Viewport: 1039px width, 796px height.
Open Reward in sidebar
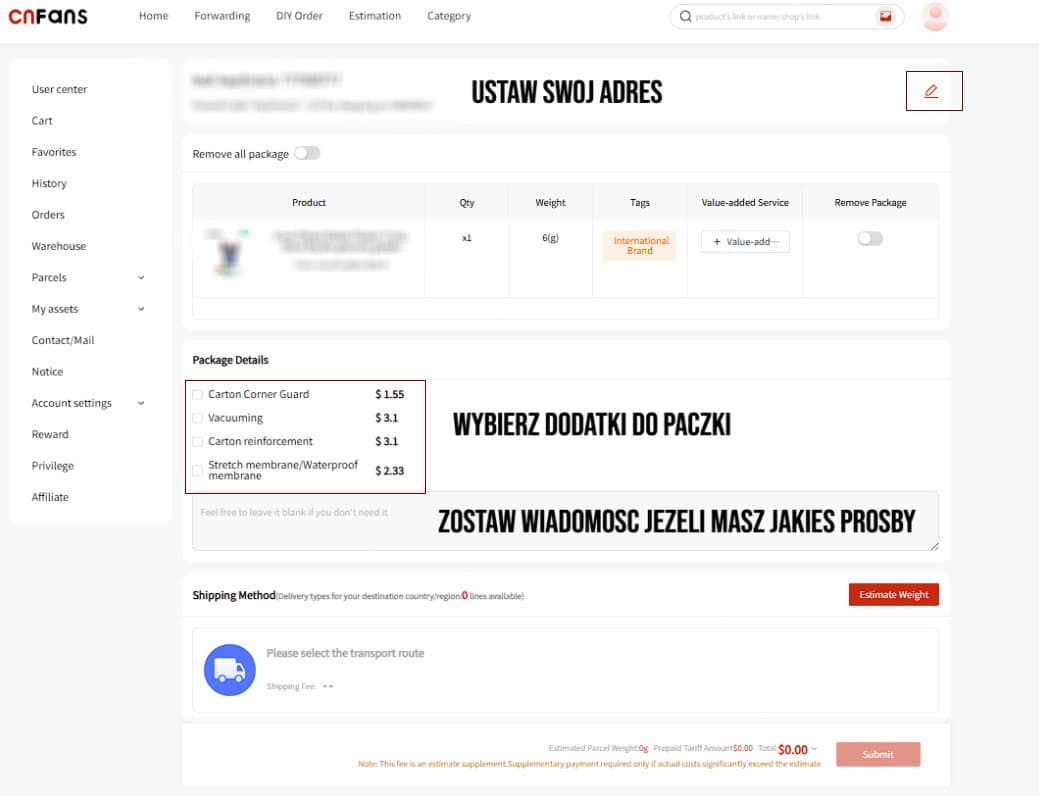(50, 434)
